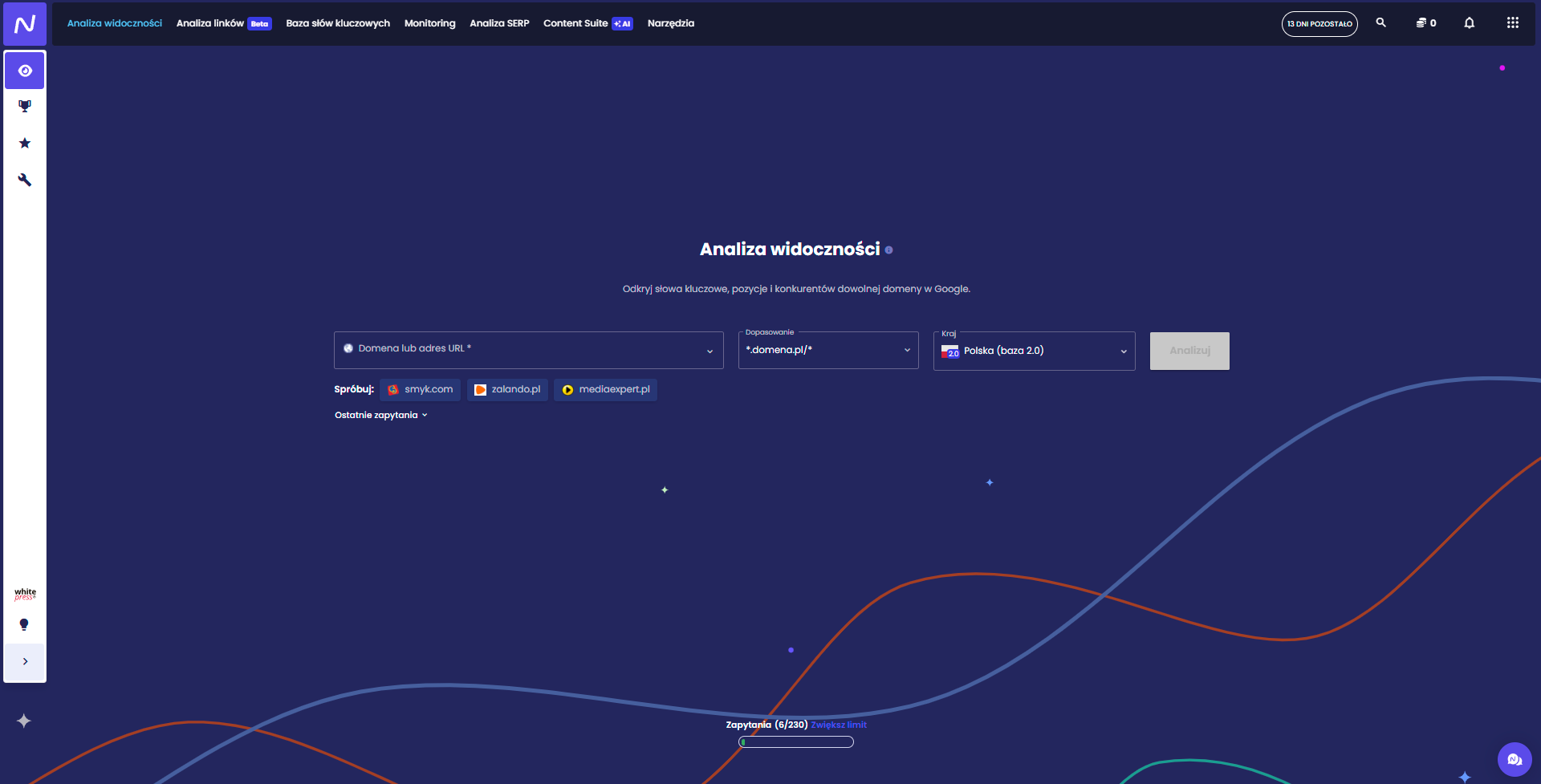
Task: Switch to Baza słów kluczowych tab
Action: (338, 23)
